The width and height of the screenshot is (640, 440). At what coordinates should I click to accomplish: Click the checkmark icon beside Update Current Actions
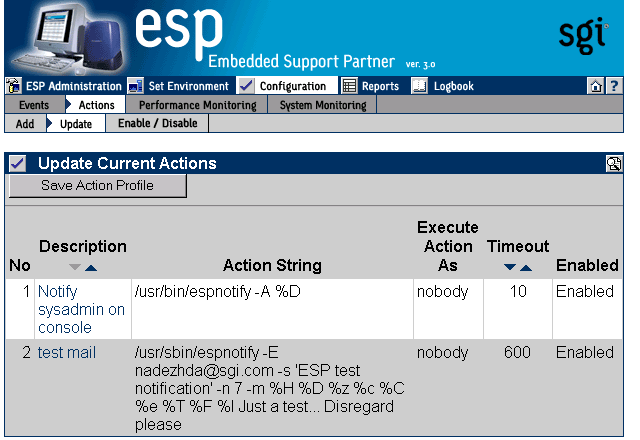pyautogui.click(x=17, y=163)
